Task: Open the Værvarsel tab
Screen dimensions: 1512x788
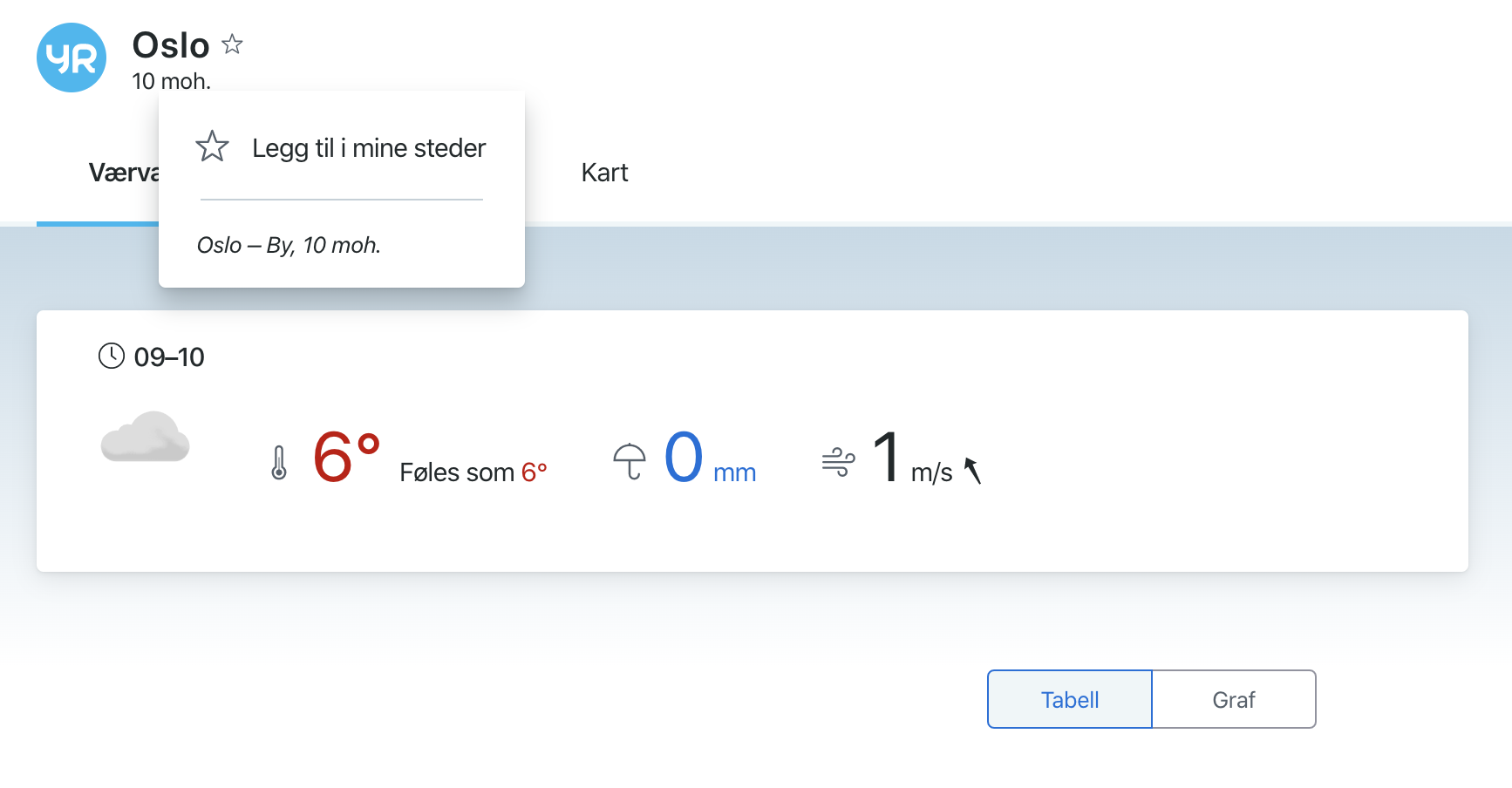Action: point(124,173)
